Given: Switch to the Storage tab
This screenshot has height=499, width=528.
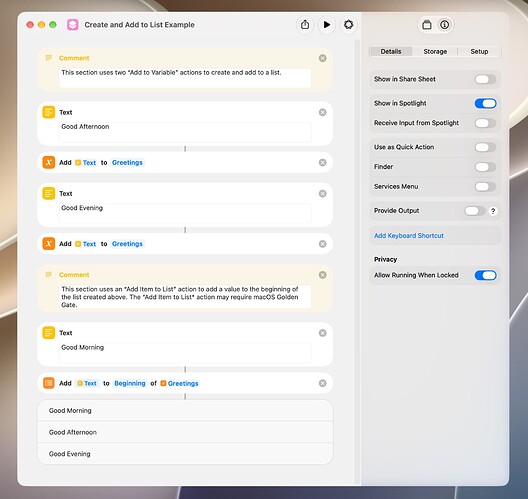Looking at the screenshot, I should [435, 52].
